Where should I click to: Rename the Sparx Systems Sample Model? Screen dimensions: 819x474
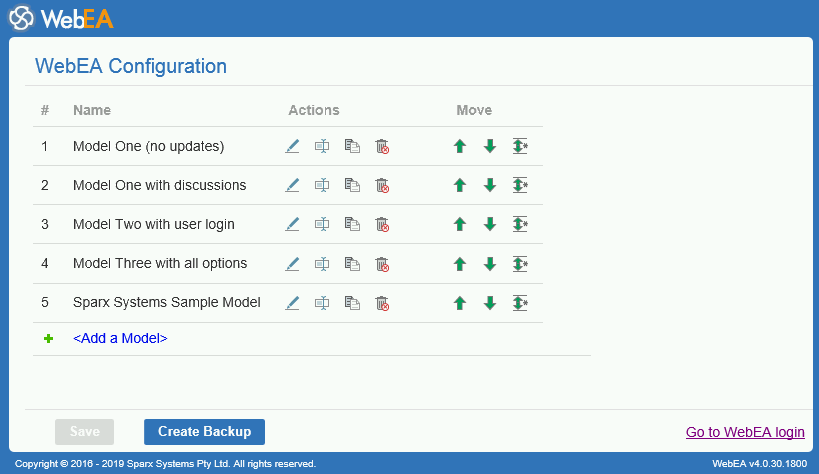(x=322, y=303)
